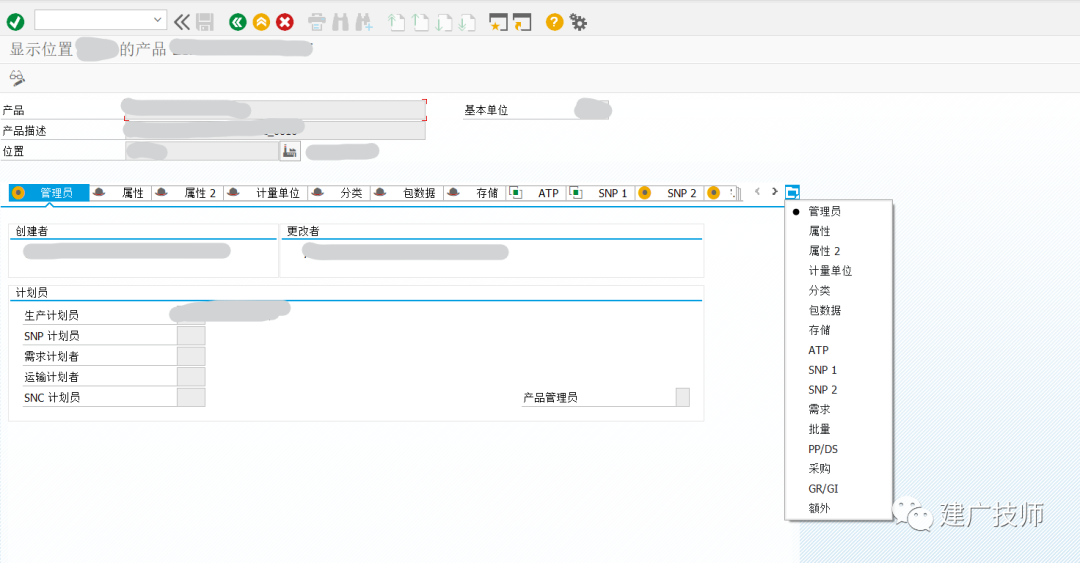The width and height of the screenshot is (1080, 563).
Task: Switch to the ATP tab
Action: tap(537, 193)
